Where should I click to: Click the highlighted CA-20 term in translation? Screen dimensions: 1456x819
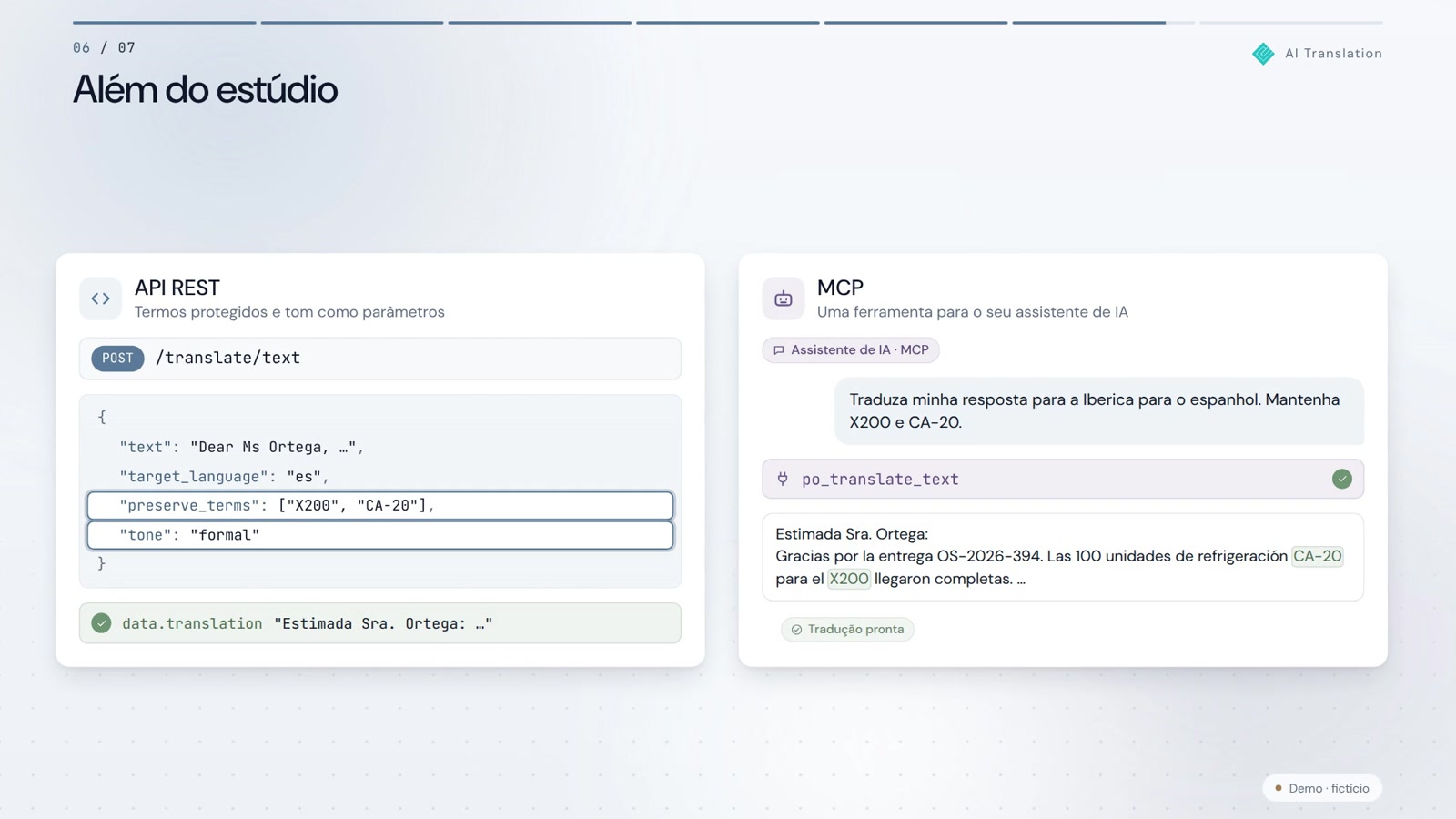tap(1317, 556)
